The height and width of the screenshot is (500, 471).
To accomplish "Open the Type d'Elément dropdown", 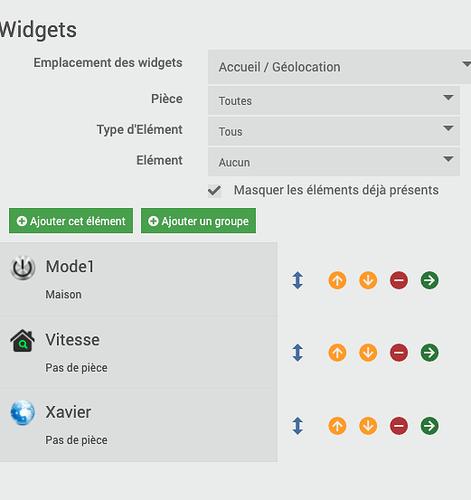I will coord(334,131).
